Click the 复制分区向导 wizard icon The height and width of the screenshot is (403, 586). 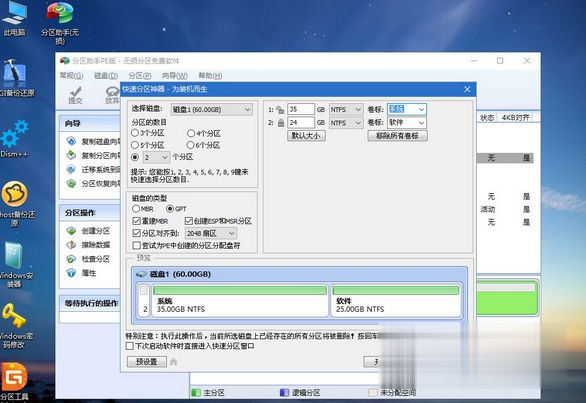[71, 155]
